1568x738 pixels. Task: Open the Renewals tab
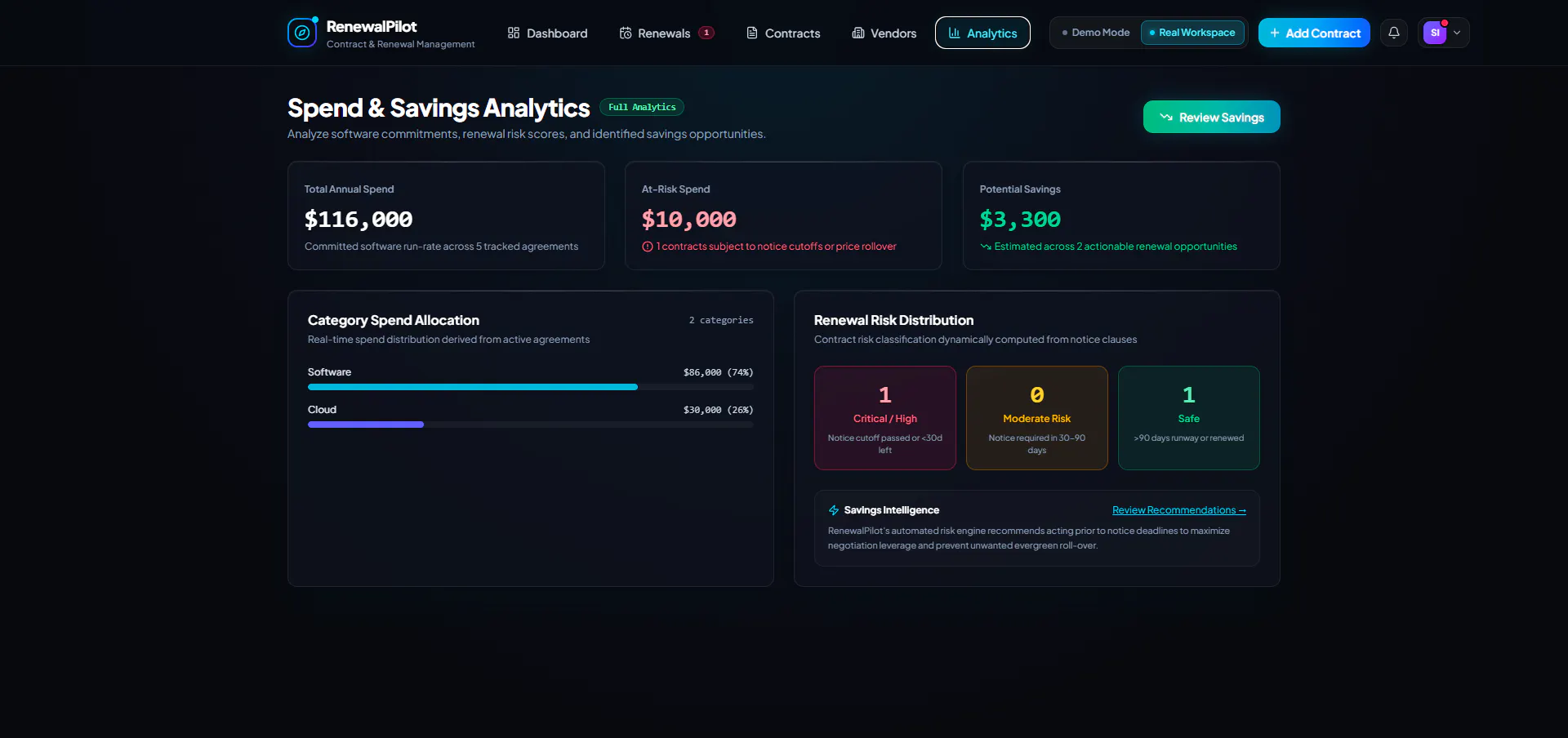coord(666,33)
